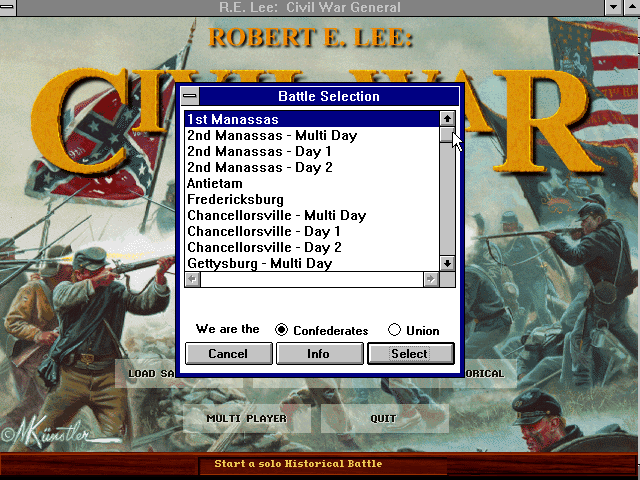Click the MULTI PLAYER menu option

(247, 418)
